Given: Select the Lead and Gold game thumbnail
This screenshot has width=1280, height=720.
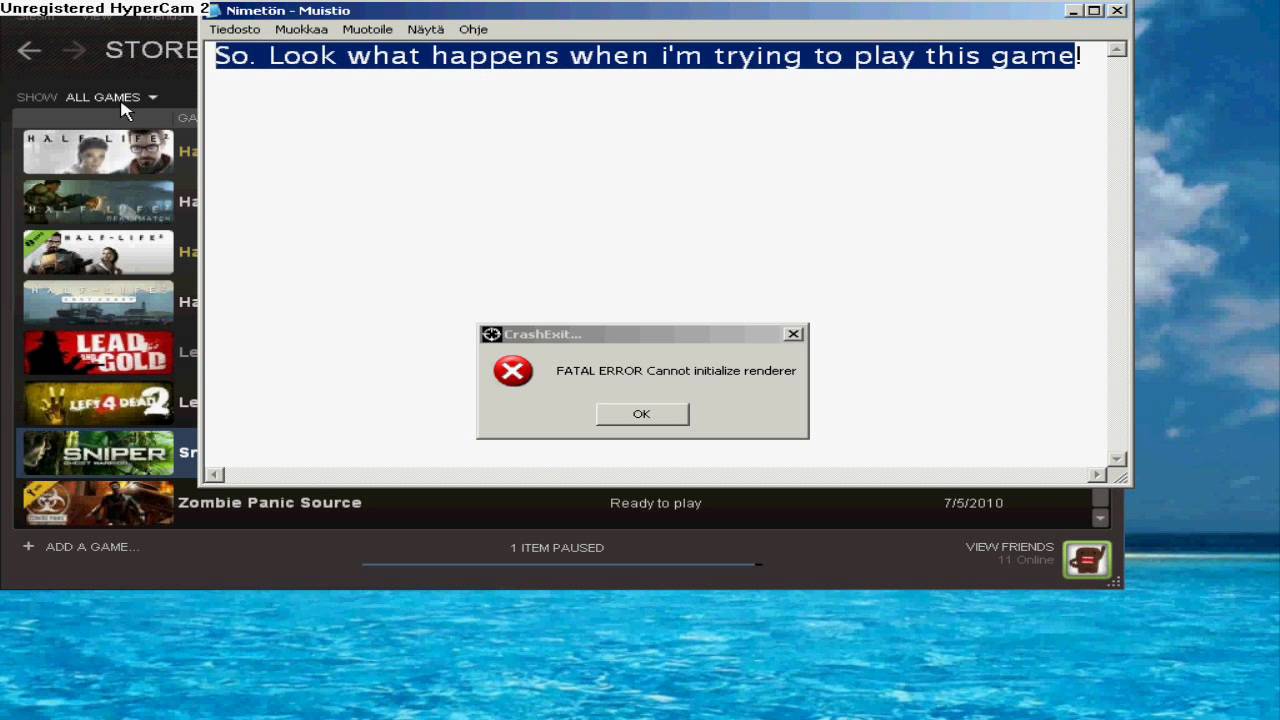Looking at the screenshot, I should [x=98, y=352].
